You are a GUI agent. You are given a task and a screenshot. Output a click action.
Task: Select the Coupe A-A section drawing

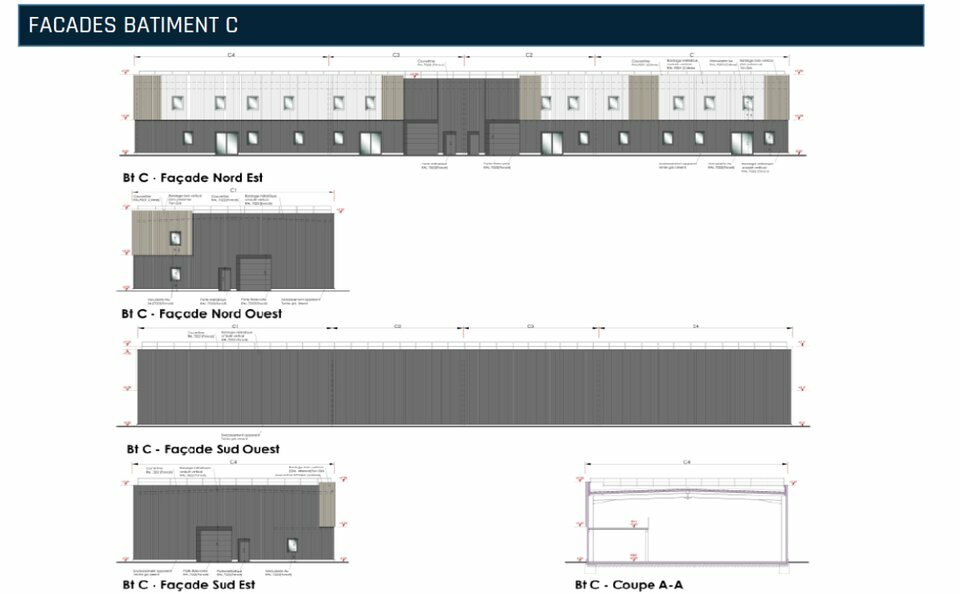pos(685,520)
